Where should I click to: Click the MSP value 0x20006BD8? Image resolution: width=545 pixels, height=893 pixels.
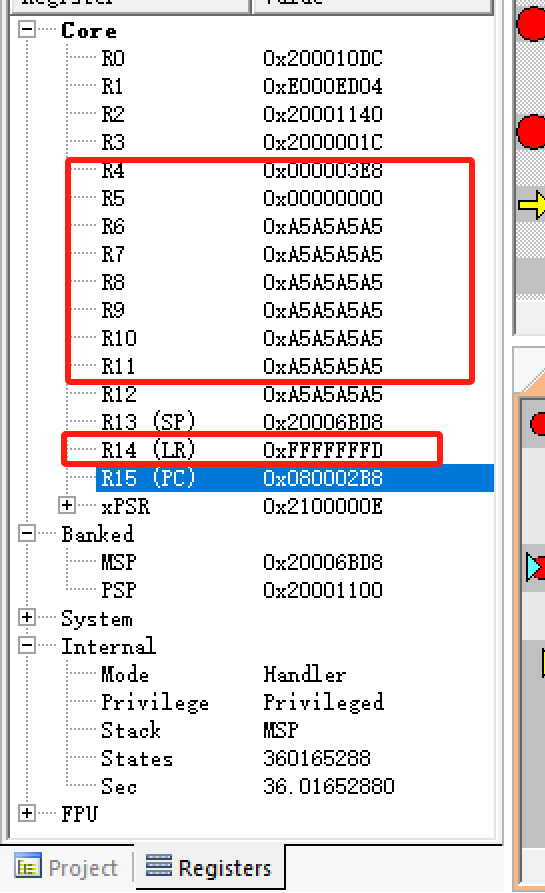click(323, 563)
